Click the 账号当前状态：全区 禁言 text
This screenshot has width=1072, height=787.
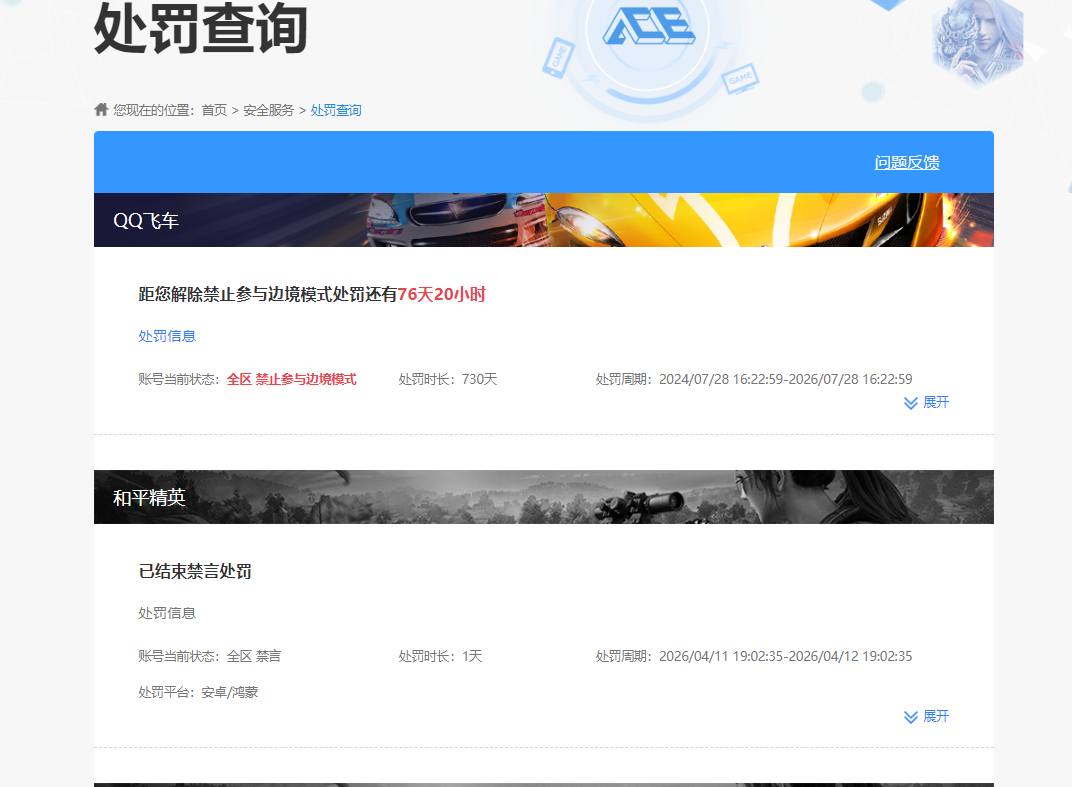tap(209, 656)
